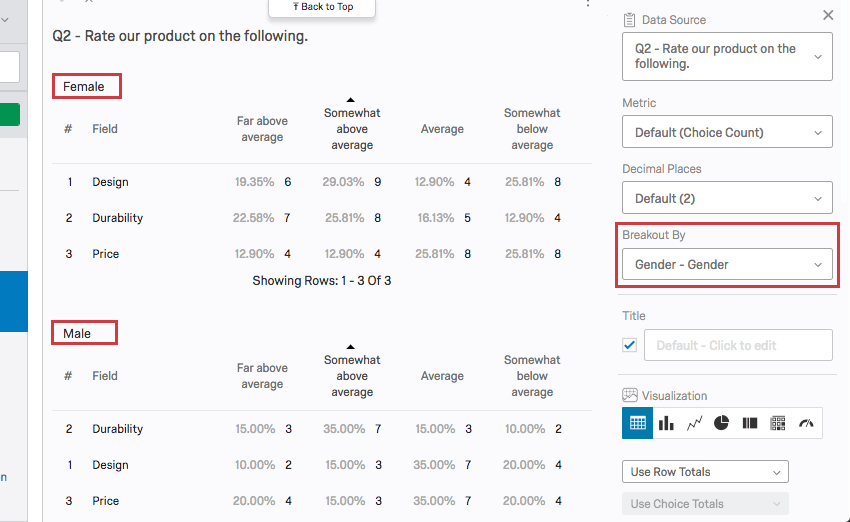Switch to bar chart visualization
This screenshot has width=850, height=522.
(x=666, y=423)
